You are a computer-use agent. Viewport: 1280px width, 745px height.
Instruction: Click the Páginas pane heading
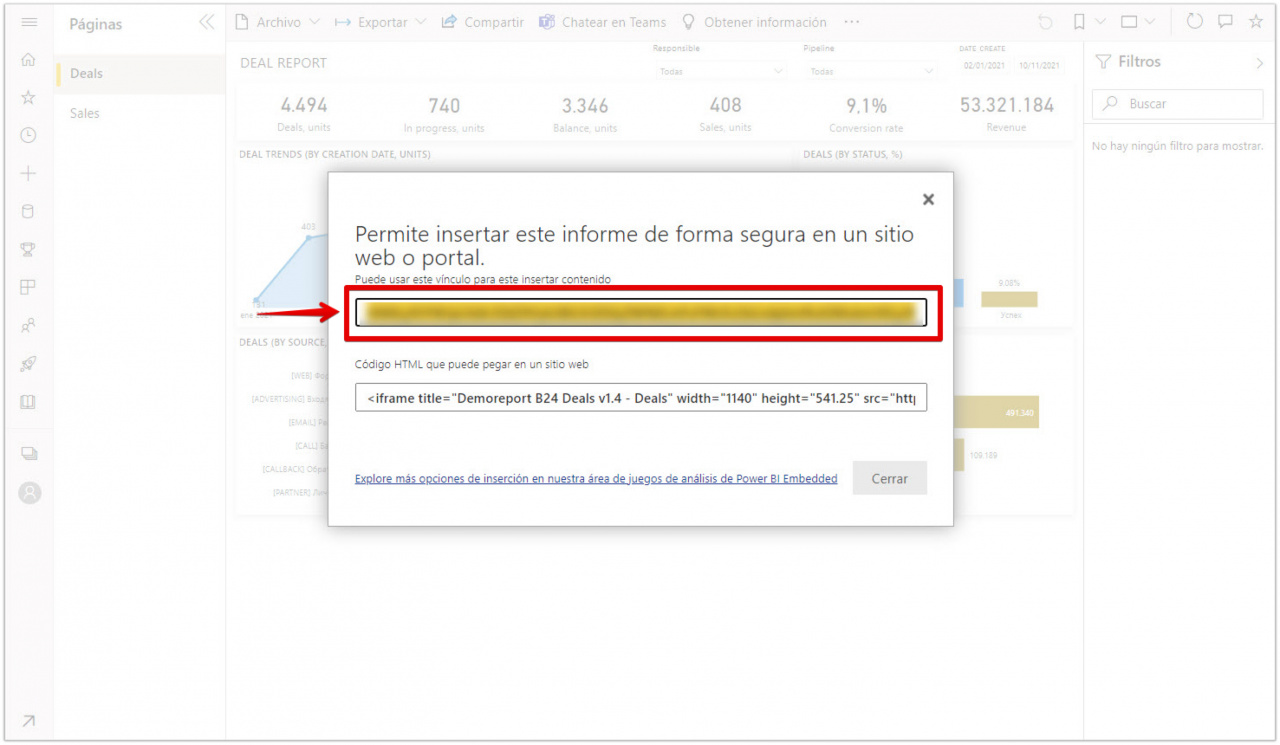pyautogui.click(x=97, y=24)
